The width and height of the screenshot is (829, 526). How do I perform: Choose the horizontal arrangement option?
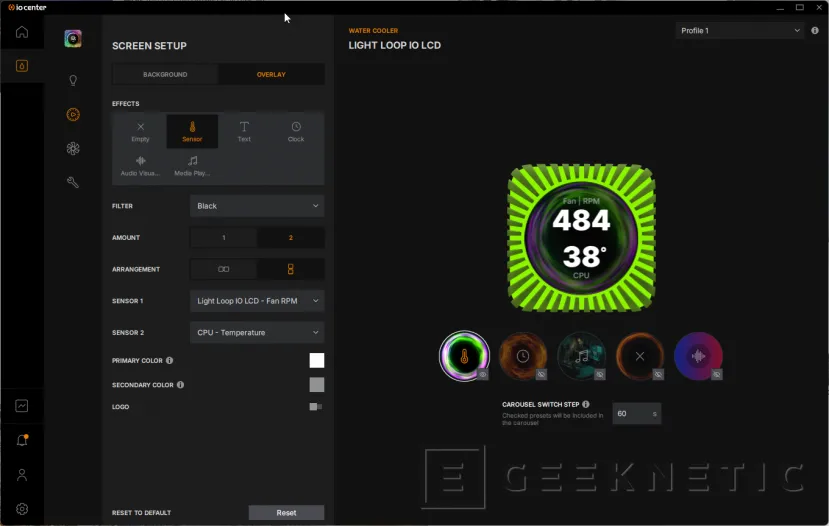(224, 269)
